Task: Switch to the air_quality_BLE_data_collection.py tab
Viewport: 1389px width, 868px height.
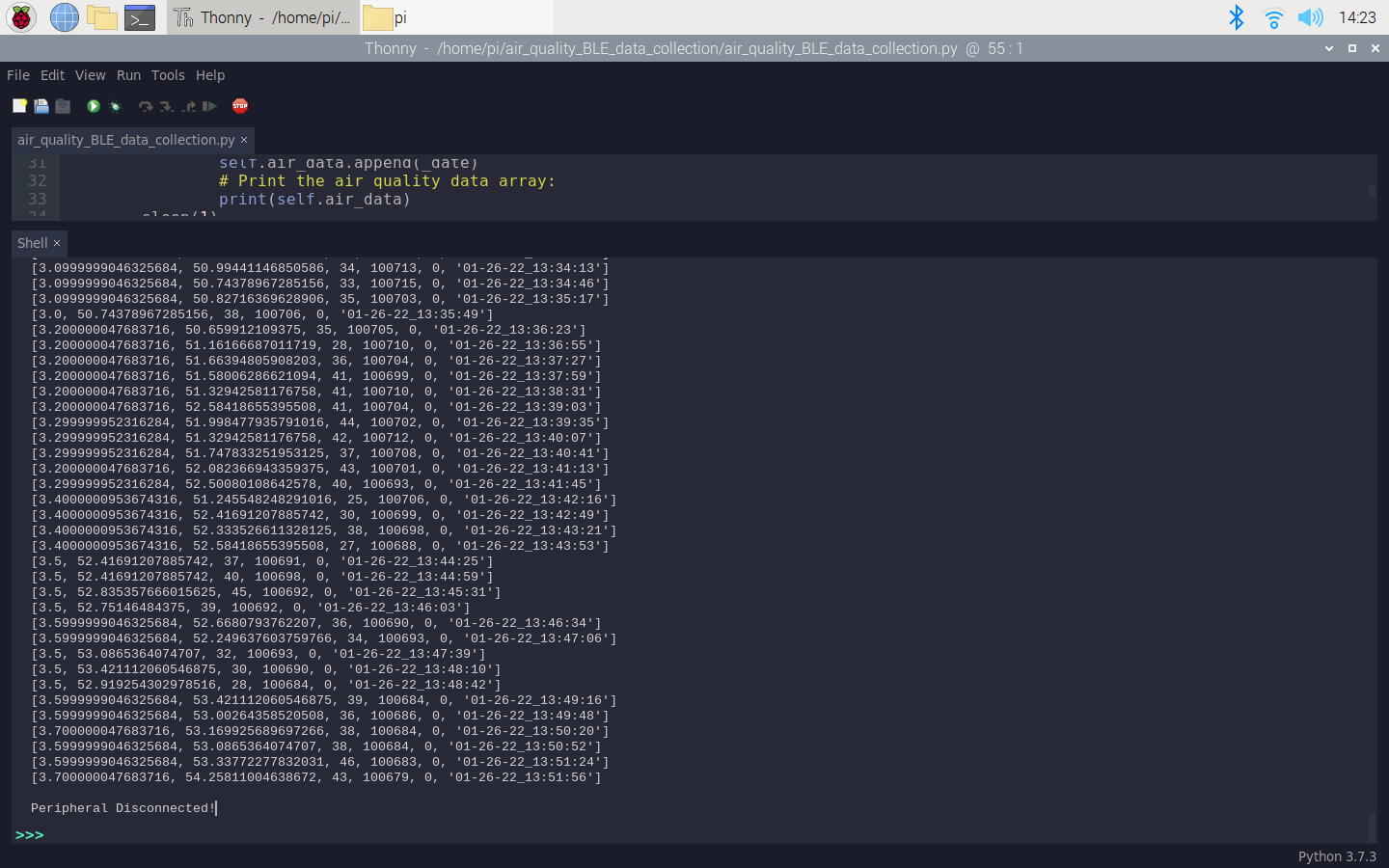Action: 125,139
